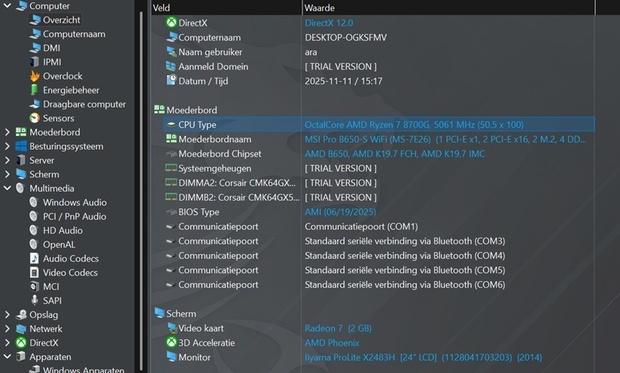Select the Bluetooth (COM3) value row
Viewport: 620px width, 373px height.
(x=405, y=241)
